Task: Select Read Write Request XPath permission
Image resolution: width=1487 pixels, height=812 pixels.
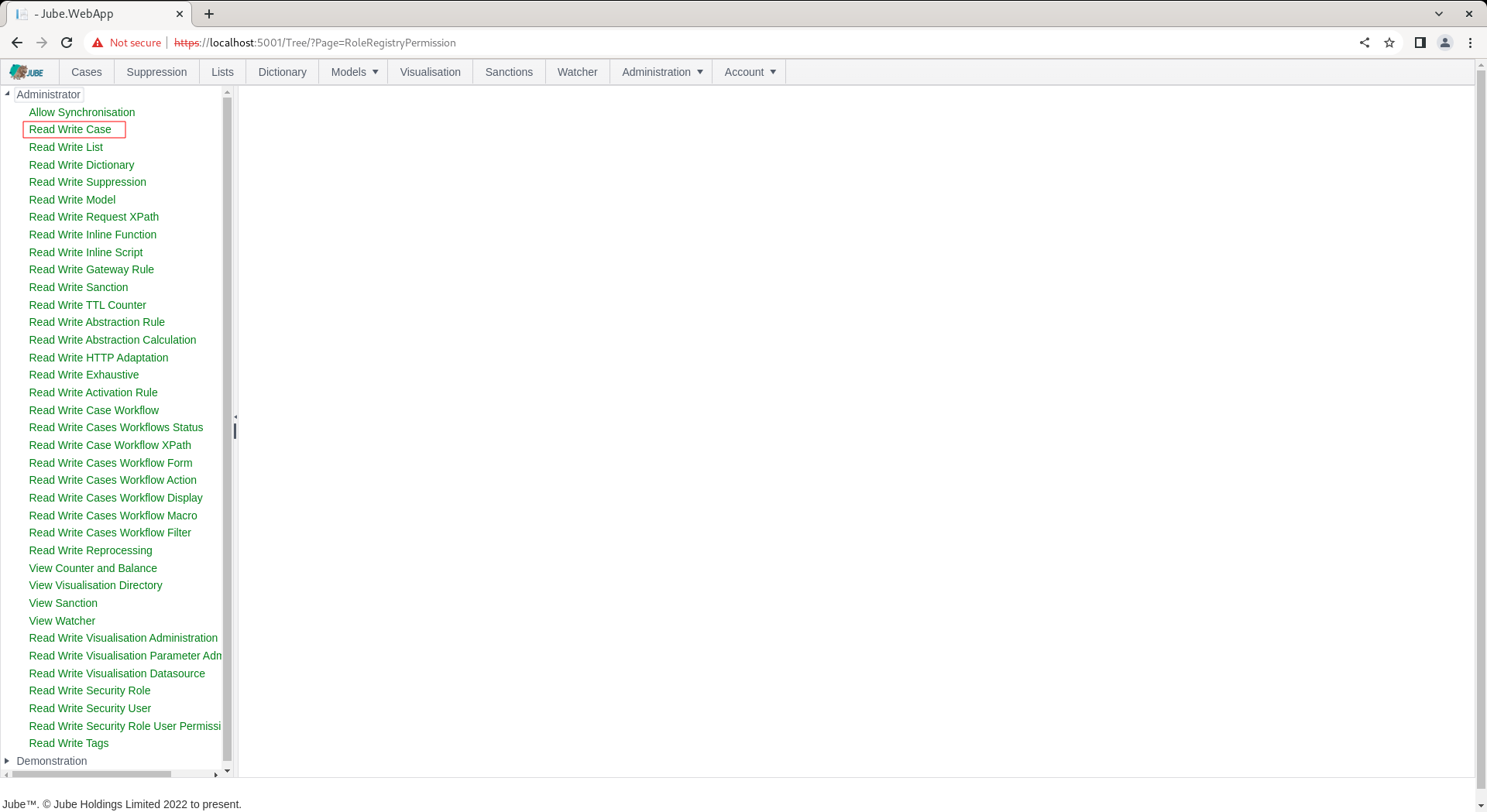Action: 94,217
